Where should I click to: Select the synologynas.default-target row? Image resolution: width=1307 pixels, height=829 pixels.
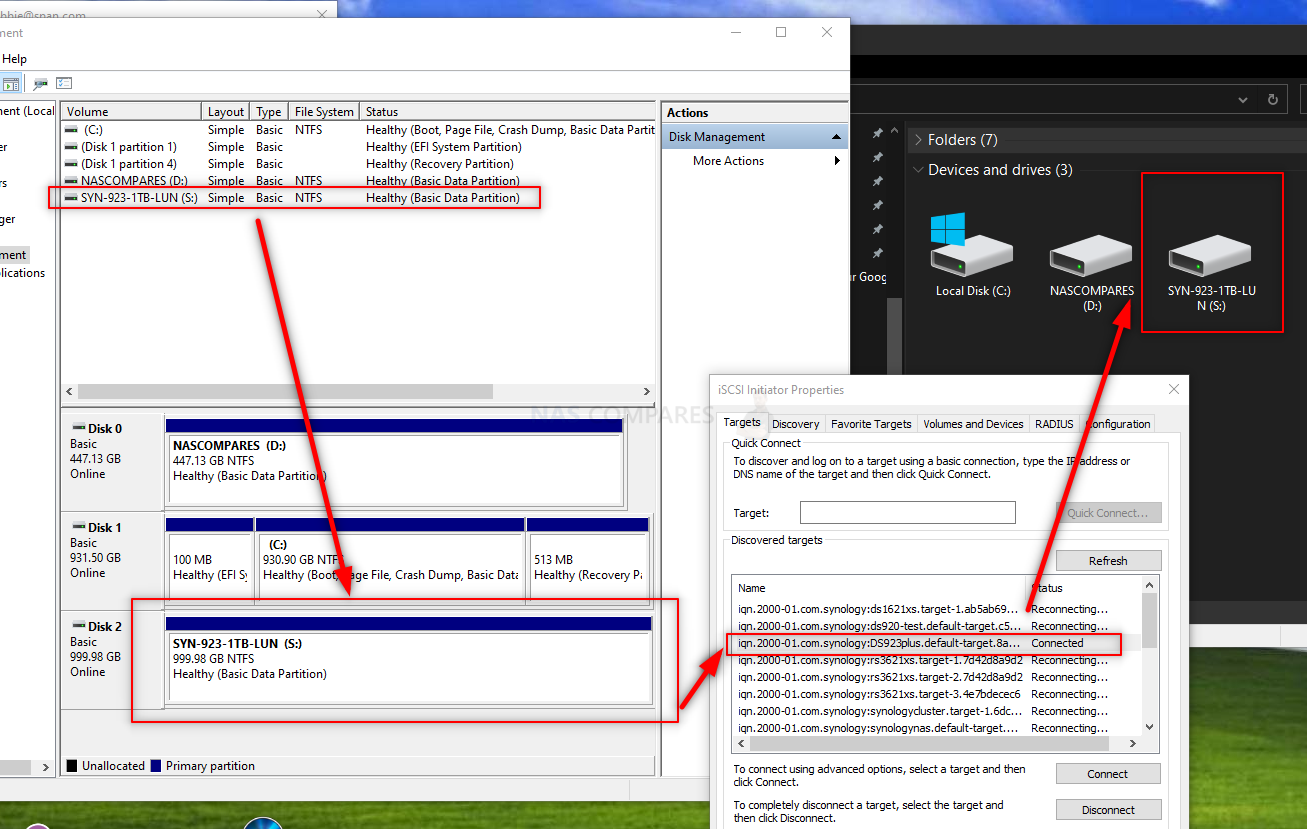click(x=937, y=728)
